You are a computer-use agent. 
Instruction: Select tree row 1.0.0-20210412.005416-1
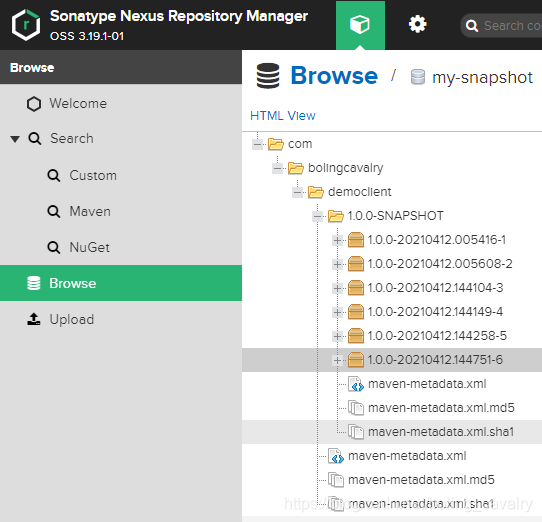[392, 240]
